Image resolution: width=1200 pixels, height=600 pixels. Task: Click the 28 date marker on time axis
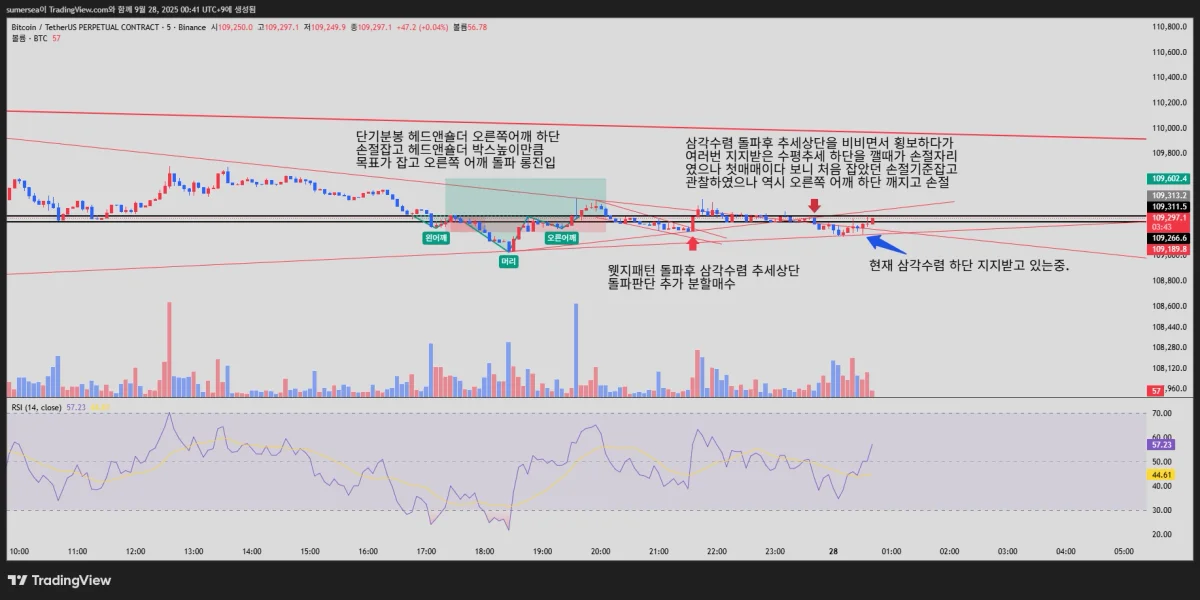click(833, 551)
